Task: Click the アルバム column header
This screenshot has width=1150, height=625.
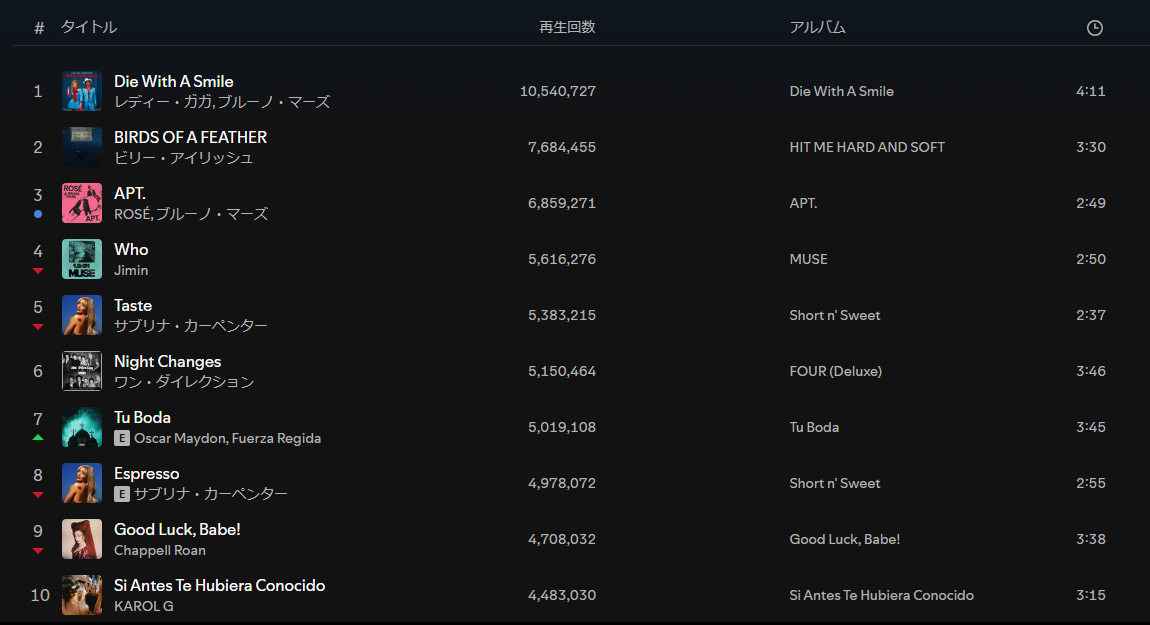Action: (x=818, y=27)
